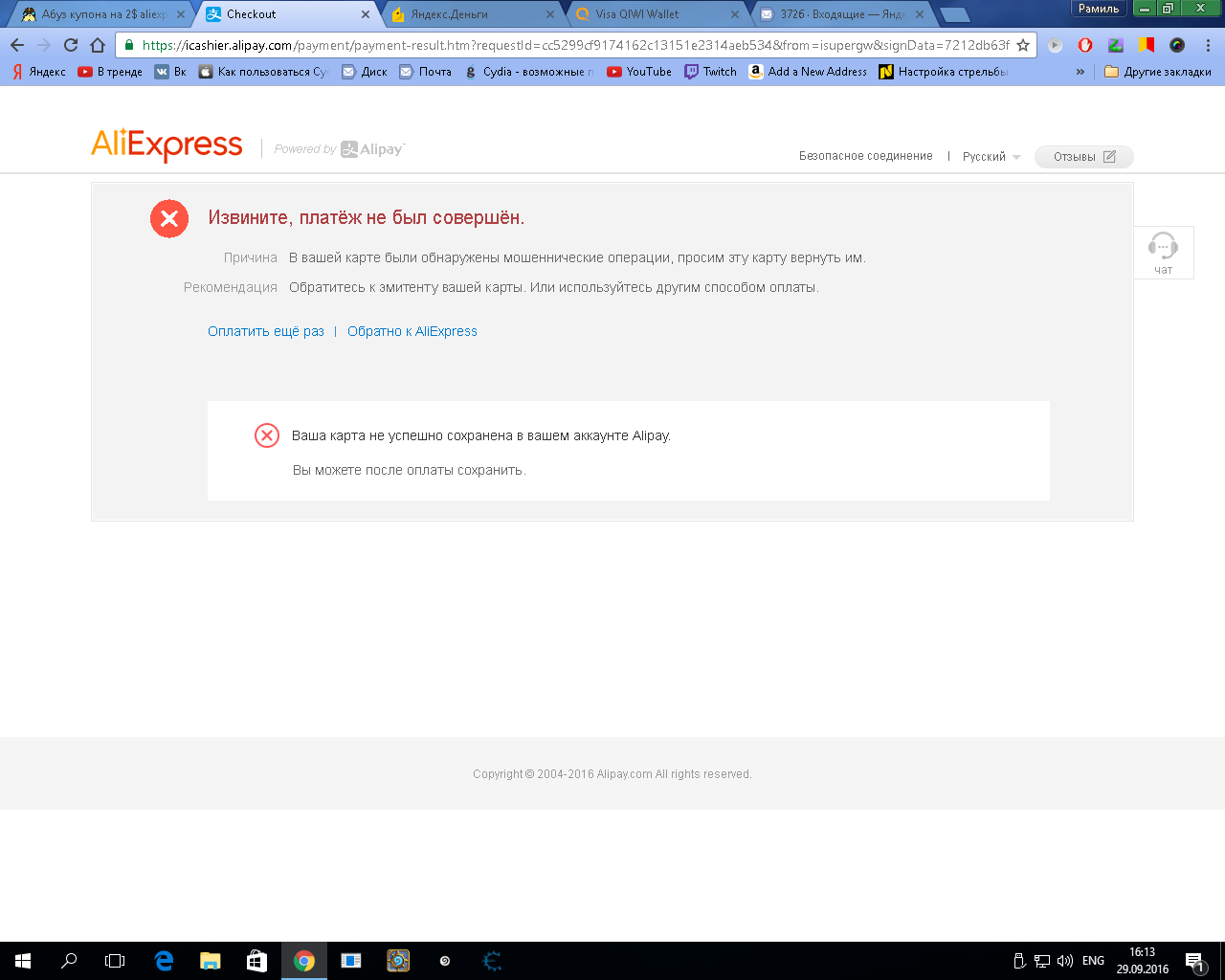
Task: Open the Яндекс bookmark
Action: pos(39,72)
